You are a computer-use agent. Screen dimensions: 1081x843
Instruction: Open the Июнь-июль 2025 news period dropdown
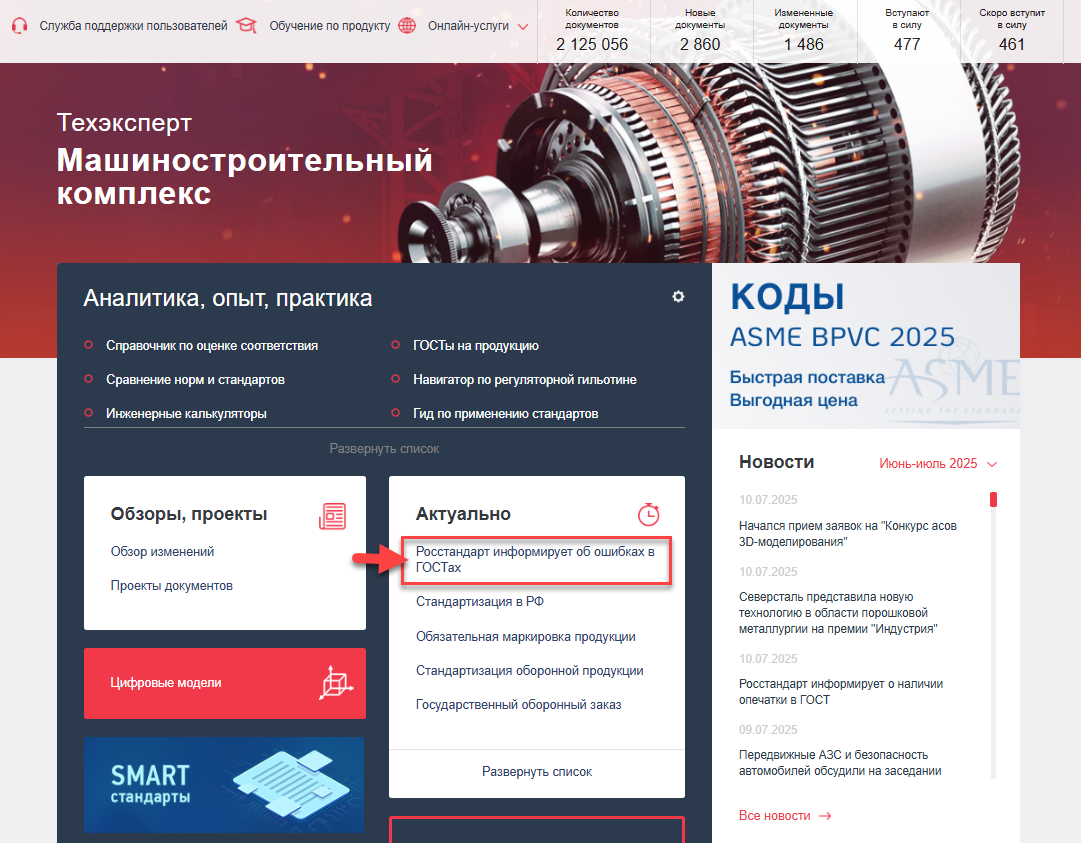[x=938, y=464]
